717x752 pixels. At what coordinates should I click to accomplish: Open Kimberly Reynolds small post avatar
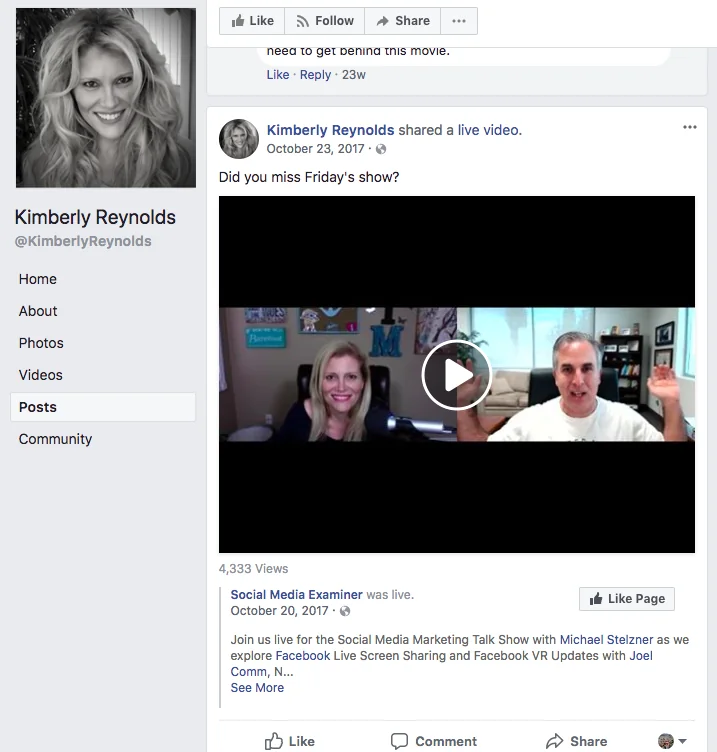coord(239,139)
